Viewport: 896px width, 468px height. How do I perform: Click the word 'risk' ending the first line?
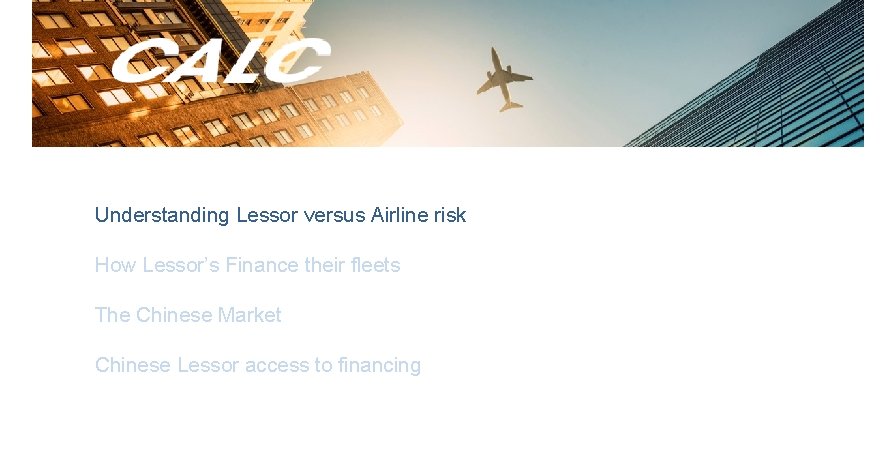pyautogui.click(x=453, y=215)
